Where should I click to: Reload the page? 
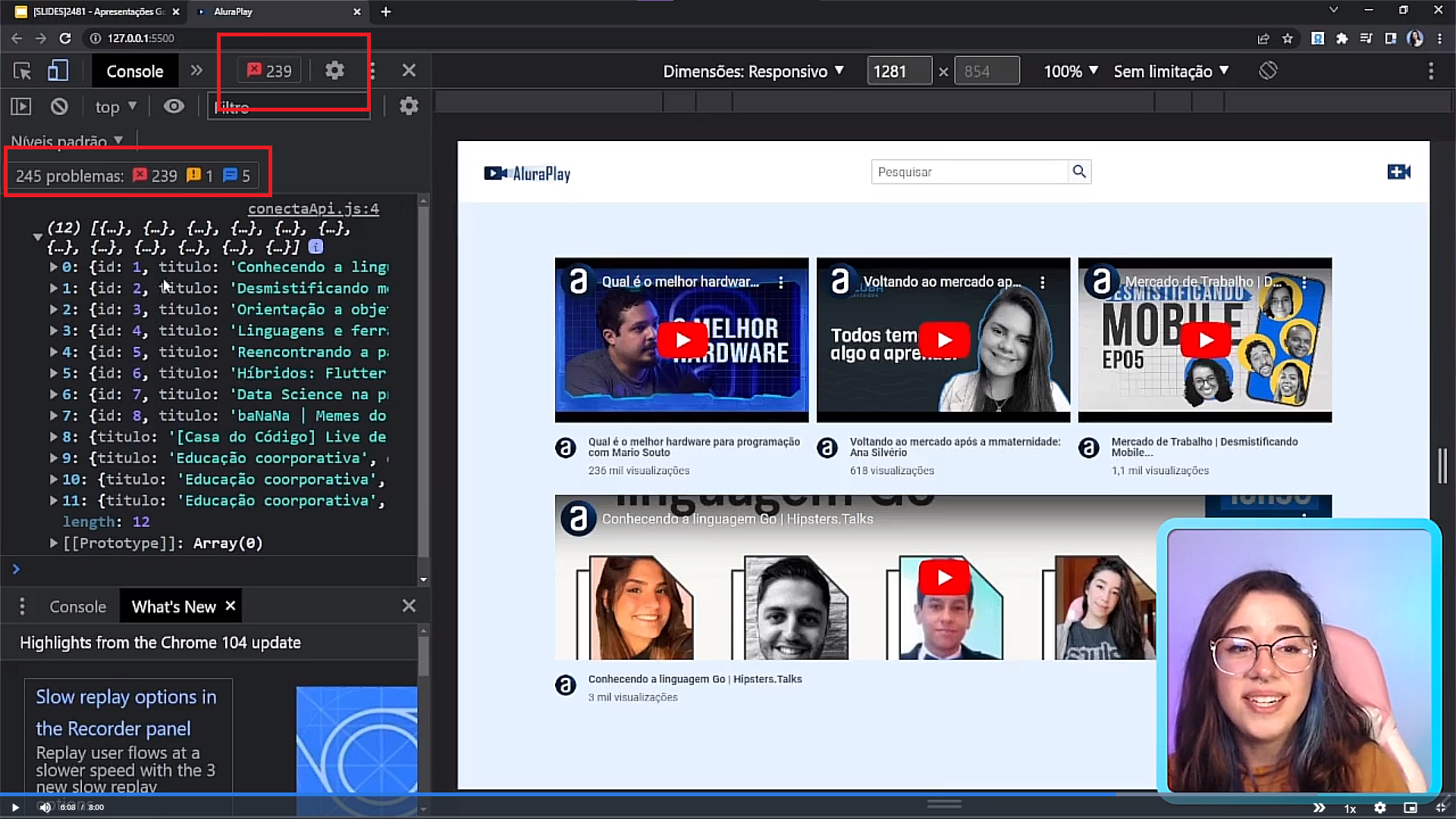65,38
